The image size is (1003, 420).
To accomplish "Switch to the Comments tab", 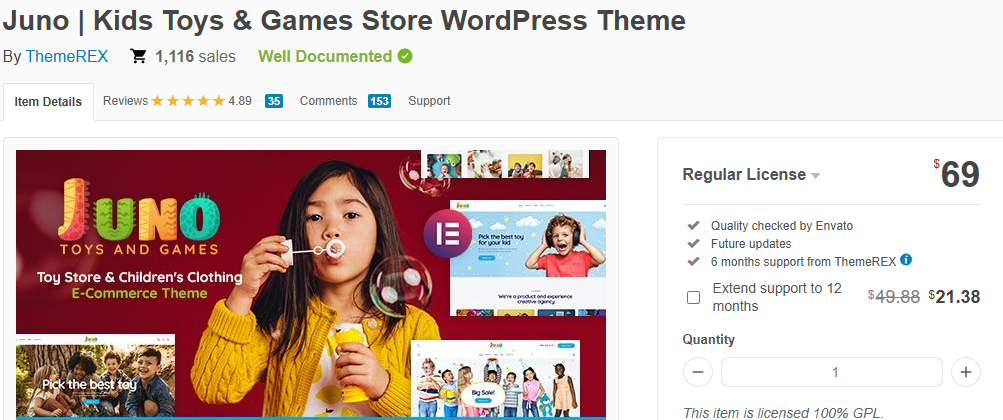I will 328,101.
